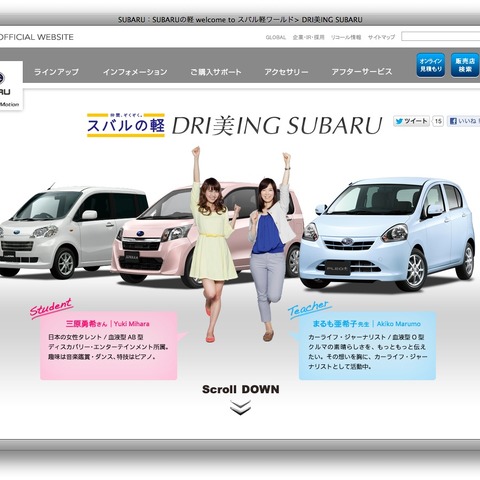
Task: Click the Facebook いいね button
Action: coord(463,121)
